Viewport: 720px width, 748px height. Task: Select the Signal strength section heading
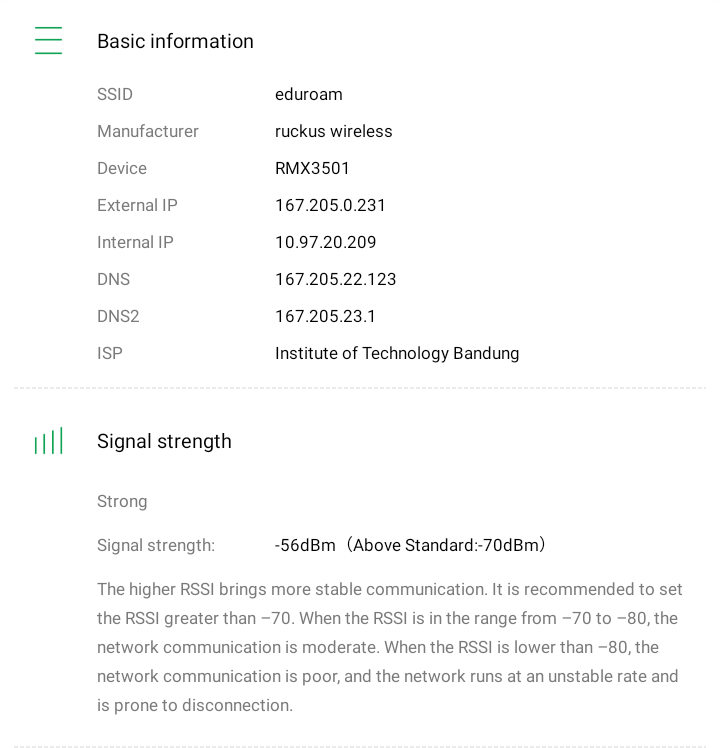tap(164, 441)
